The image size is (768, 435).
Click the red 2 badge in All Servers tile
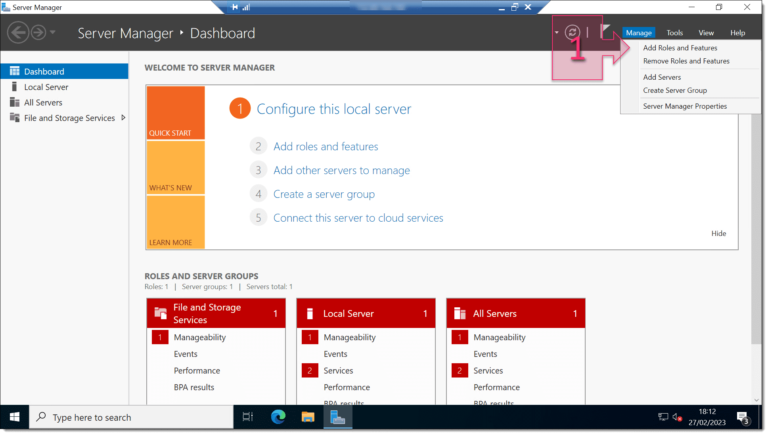[459, 371]
